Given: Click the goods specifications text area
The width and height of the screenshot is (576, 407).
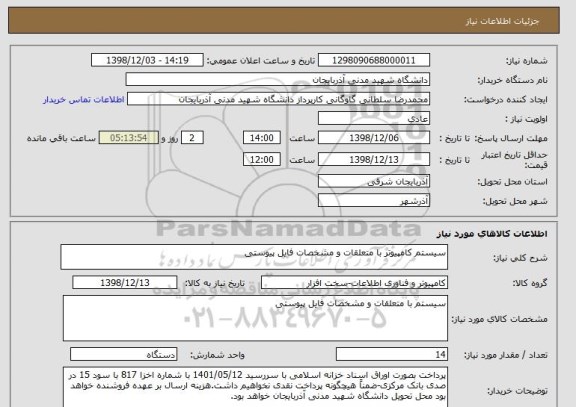Looking at the screenshot, I should (x=255, y=318).
